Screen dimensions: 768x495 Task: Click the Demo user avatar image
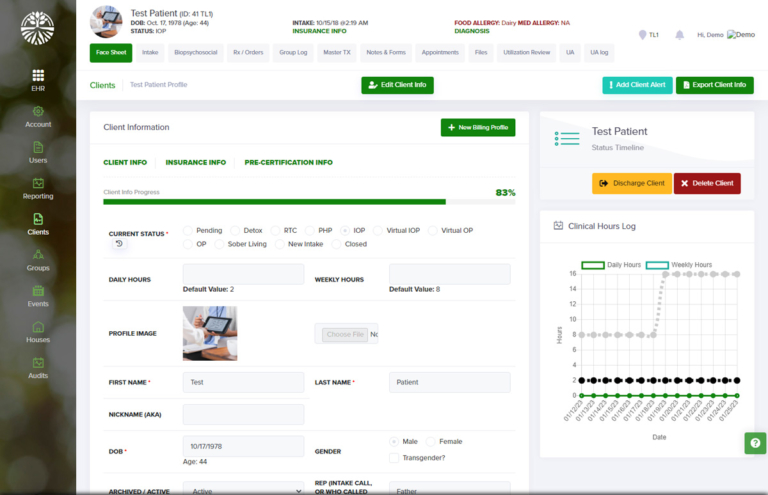click(x=741, y=35)
